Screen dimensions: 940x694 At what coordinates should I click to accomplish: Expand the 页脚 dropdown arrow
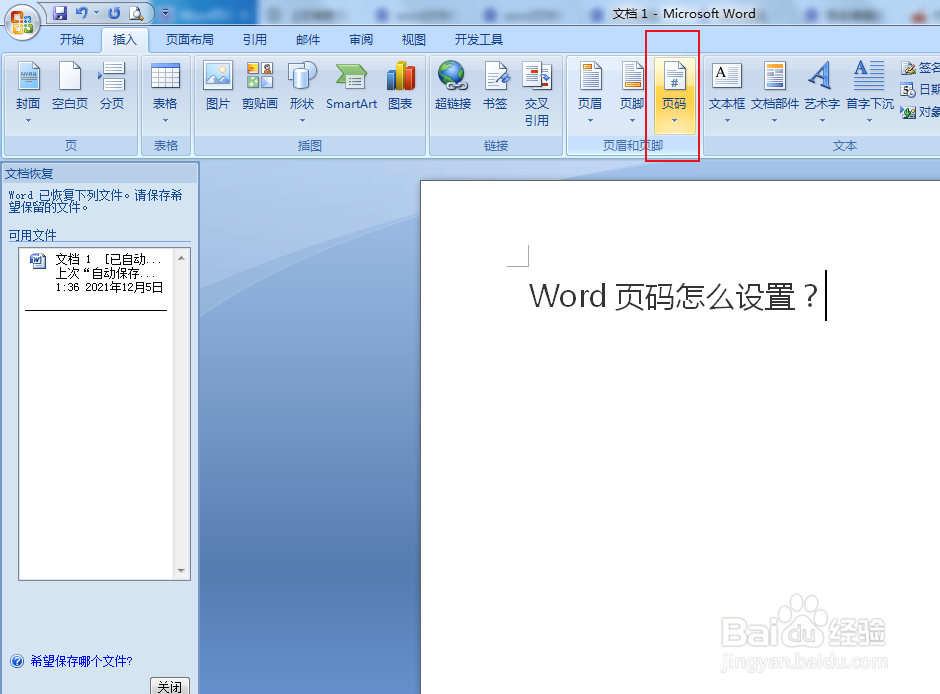[632, 120]
